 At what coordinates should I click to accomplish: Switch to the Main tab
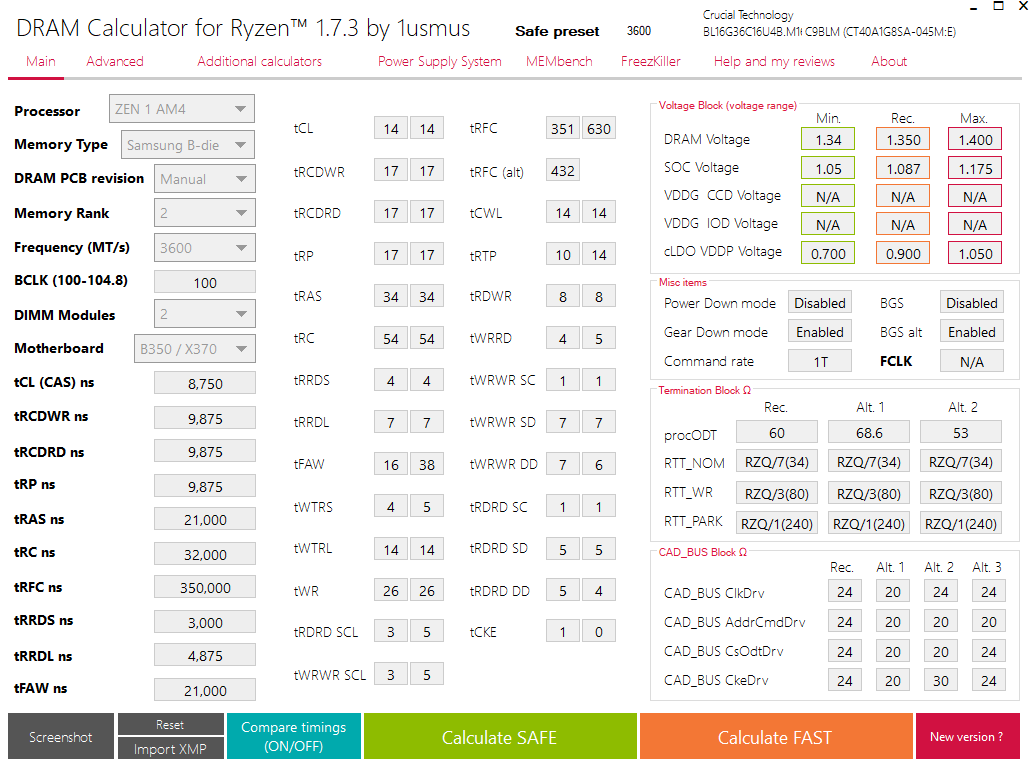click(41, 61)
